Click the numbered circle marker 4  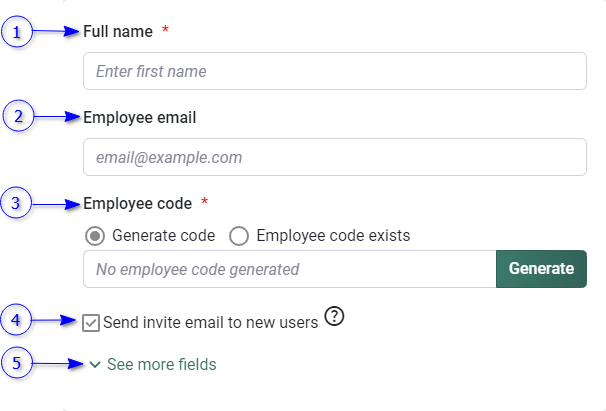coord(15,321)
